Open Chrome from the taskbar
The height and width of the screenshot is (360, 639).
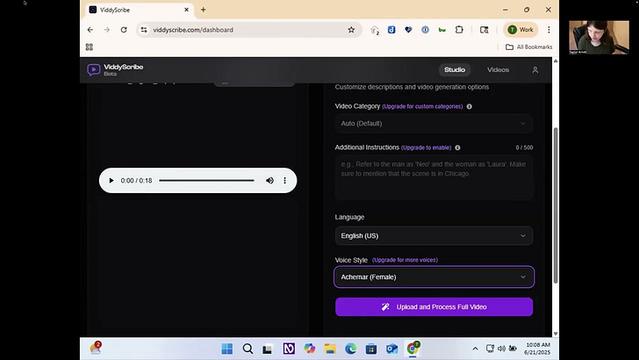coord(412,348)
